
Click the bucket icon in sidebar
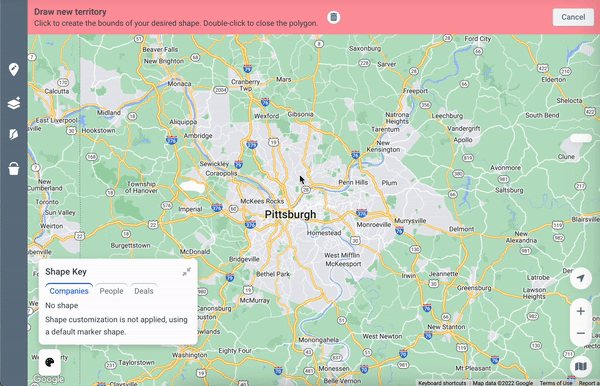coord(14,168)
